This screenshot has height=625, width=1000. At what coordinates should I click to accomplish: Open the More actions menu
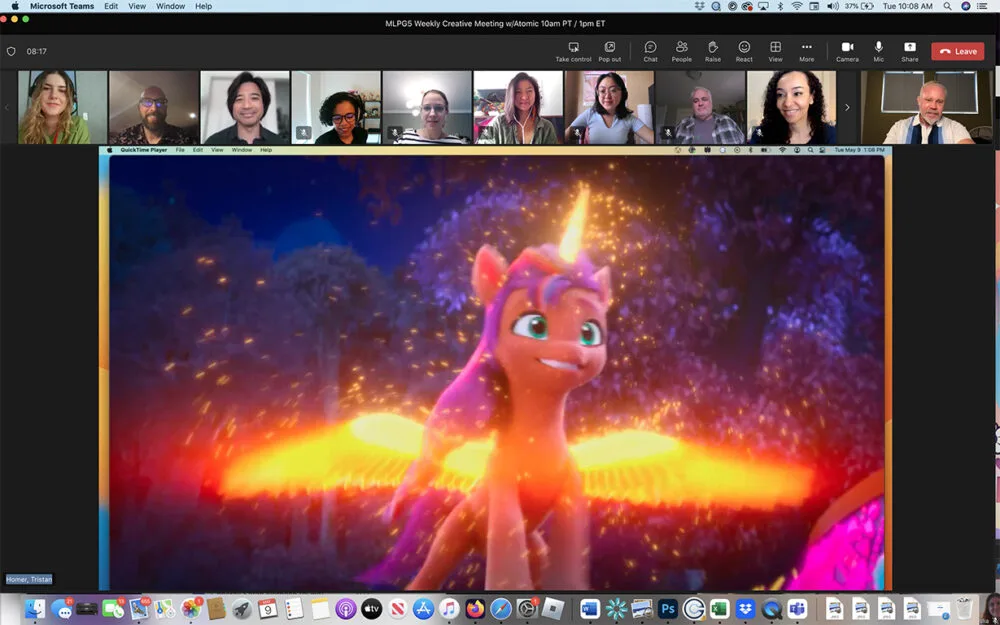pyautogui.click(x=807, y=52)
